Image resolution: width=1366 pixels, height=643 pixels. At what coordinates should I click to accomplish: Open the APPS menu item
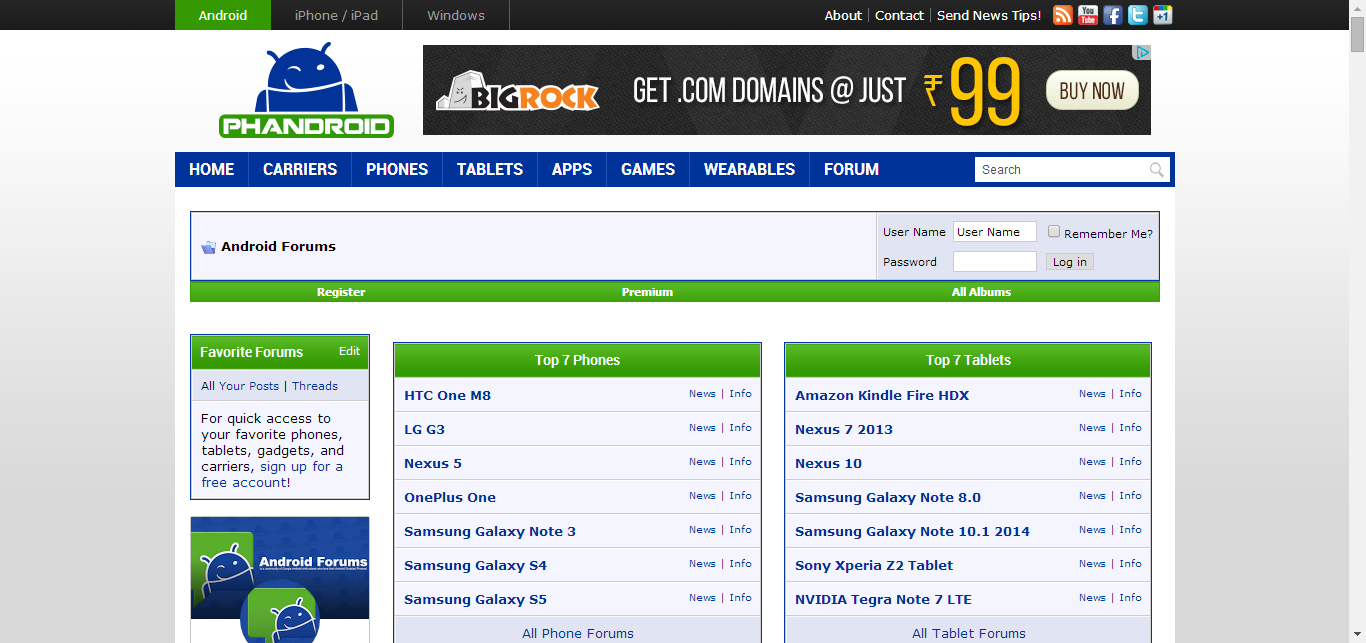pos(572,169)
